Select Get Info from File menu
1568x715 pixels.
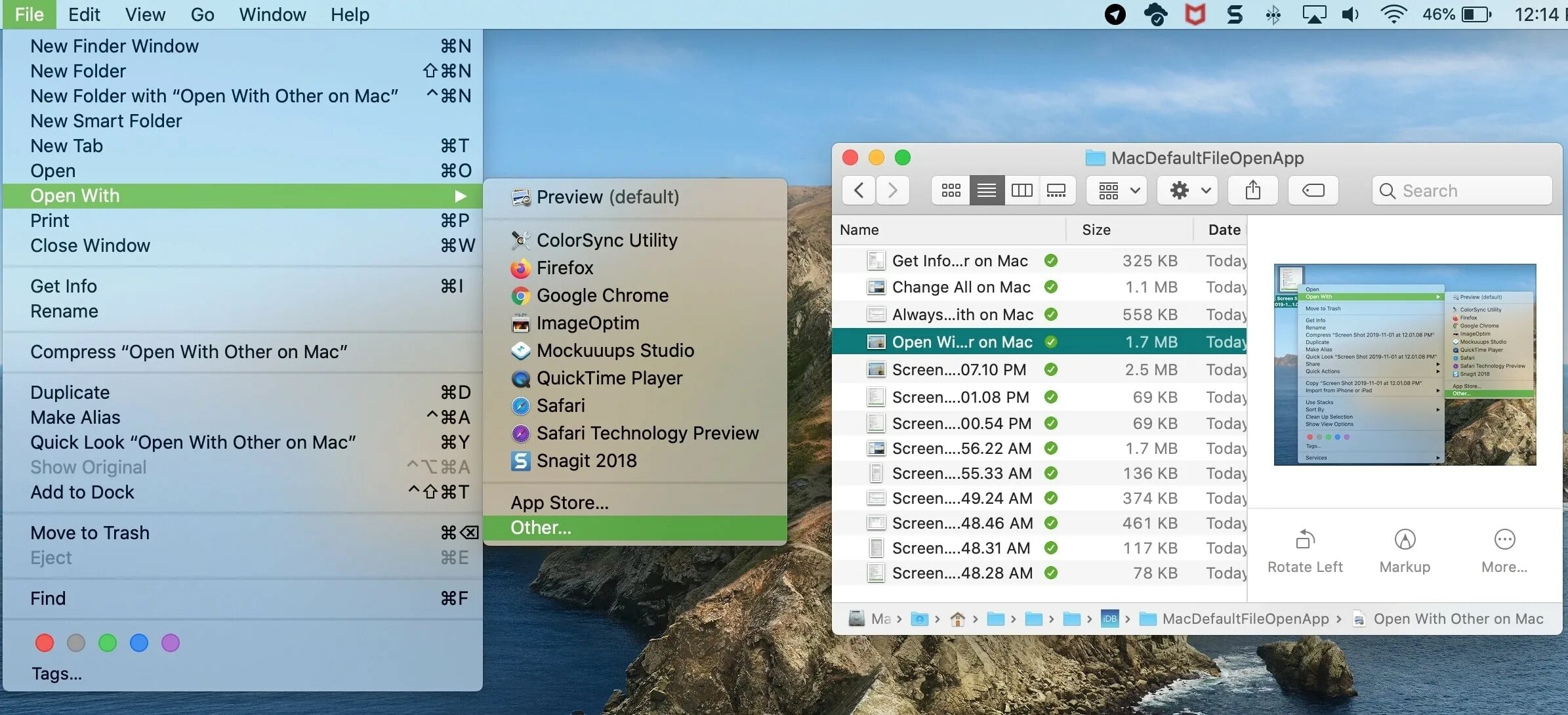[x=243, y=286]
